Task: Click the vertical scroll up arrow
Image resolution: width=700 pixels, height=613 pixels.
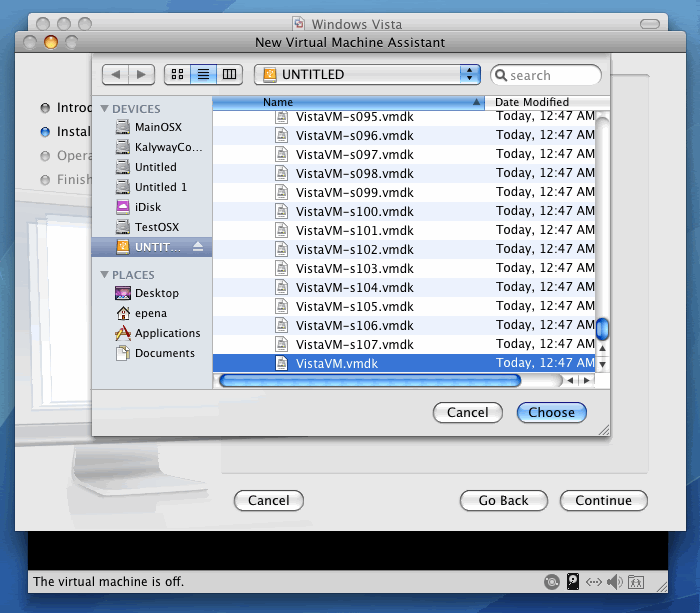Action: 602,348
